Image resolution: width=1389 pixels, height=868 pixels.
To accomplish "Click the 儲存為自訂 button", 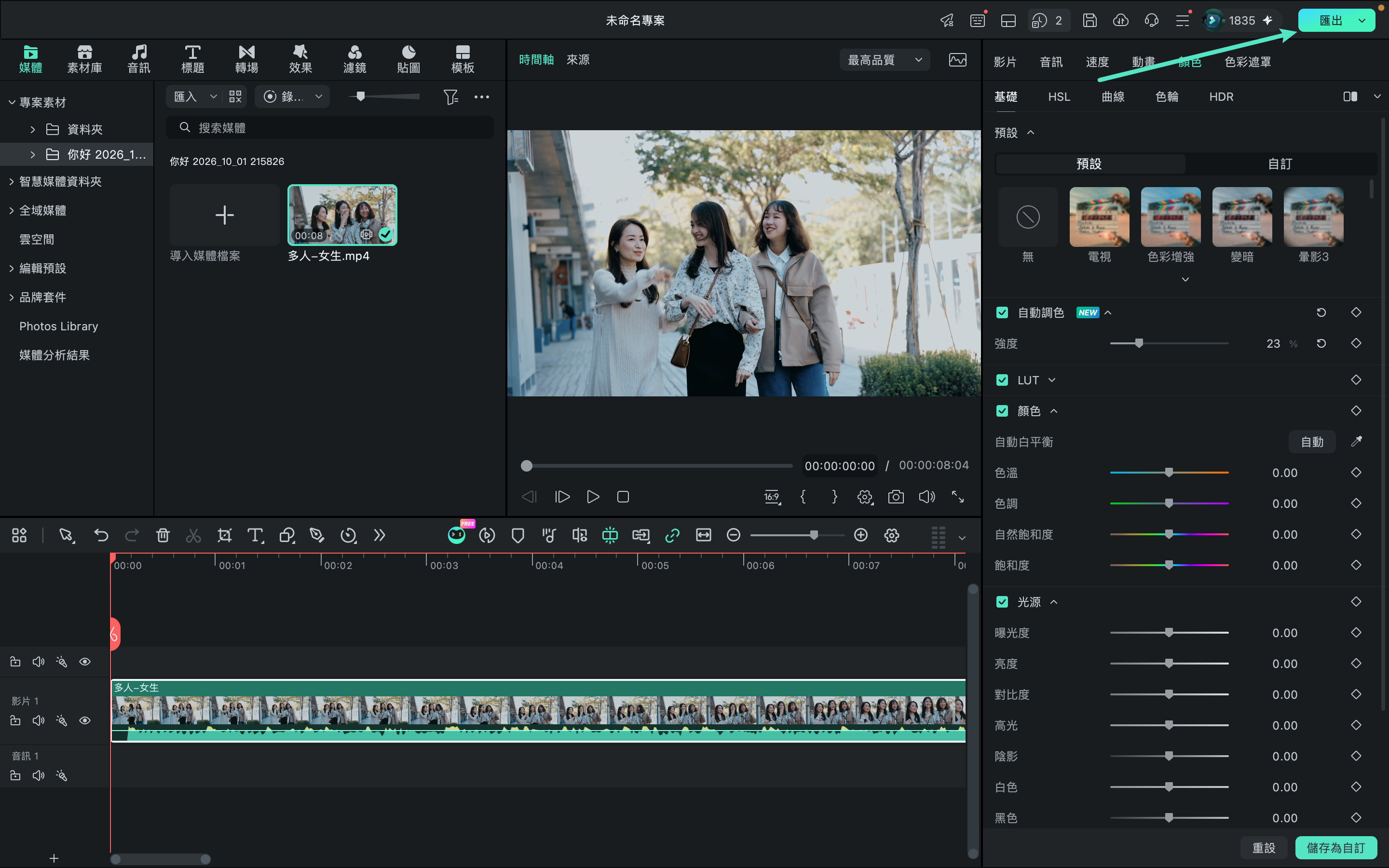I will 1335,847.
